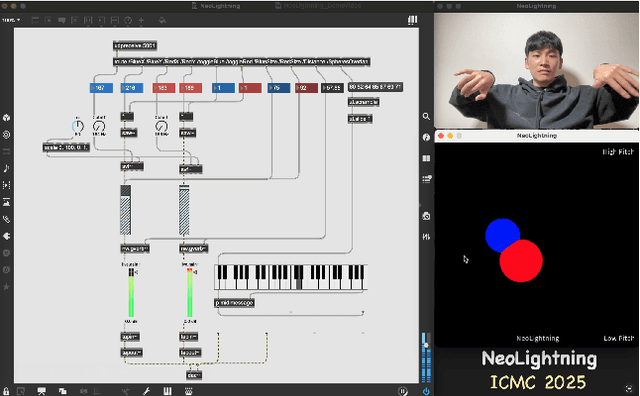The height and width of the screenshot is (396, 640).
Task: Click the left green gain meter
Action: pos(131,293)
